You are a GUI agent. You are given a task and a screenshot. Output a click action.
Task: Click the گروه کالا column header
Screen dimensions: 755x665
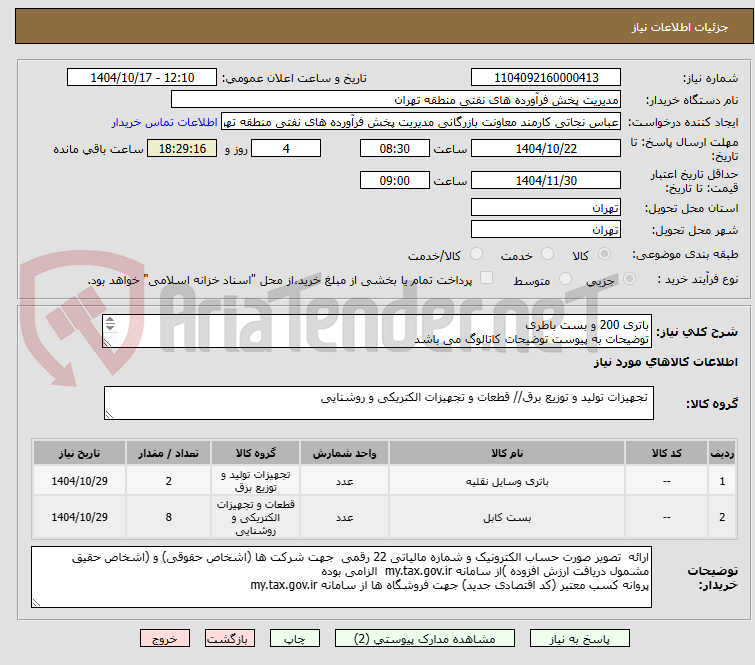255,453
